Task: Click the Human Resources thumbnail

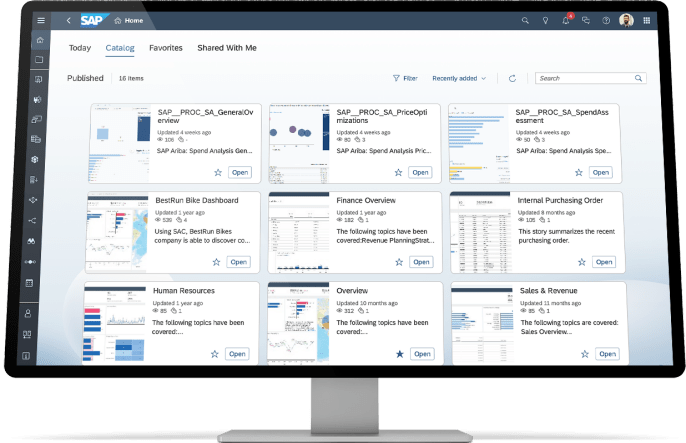Action: 114,324
